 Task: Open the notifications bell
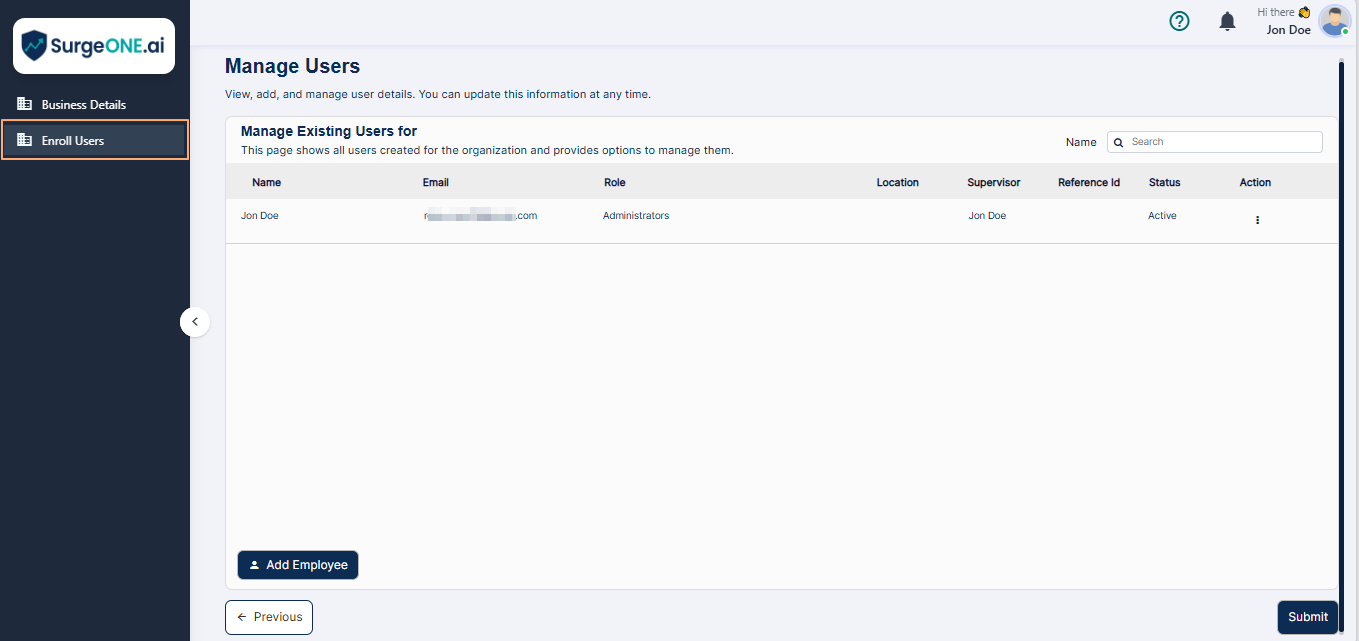click(x=1227, y=21)
